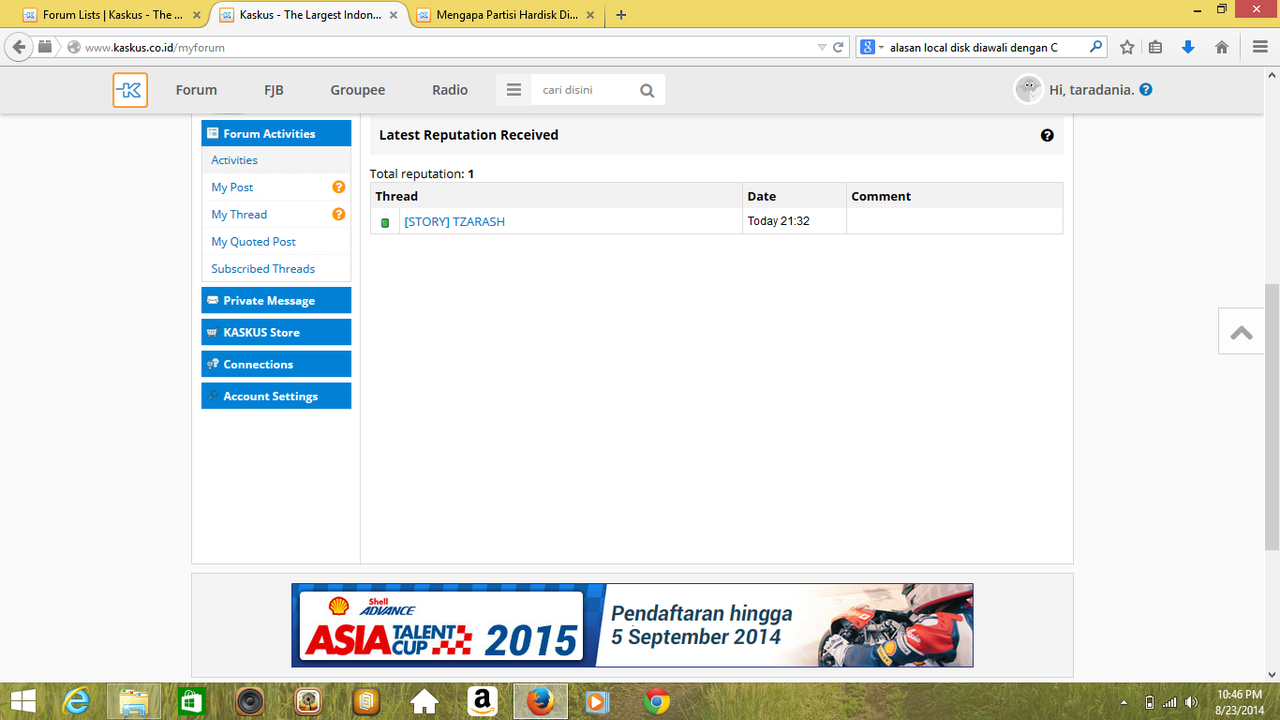The width and height of the screenshot is (1280, 720).
Task: Close the Forum Lists tab
Action: 197,15
